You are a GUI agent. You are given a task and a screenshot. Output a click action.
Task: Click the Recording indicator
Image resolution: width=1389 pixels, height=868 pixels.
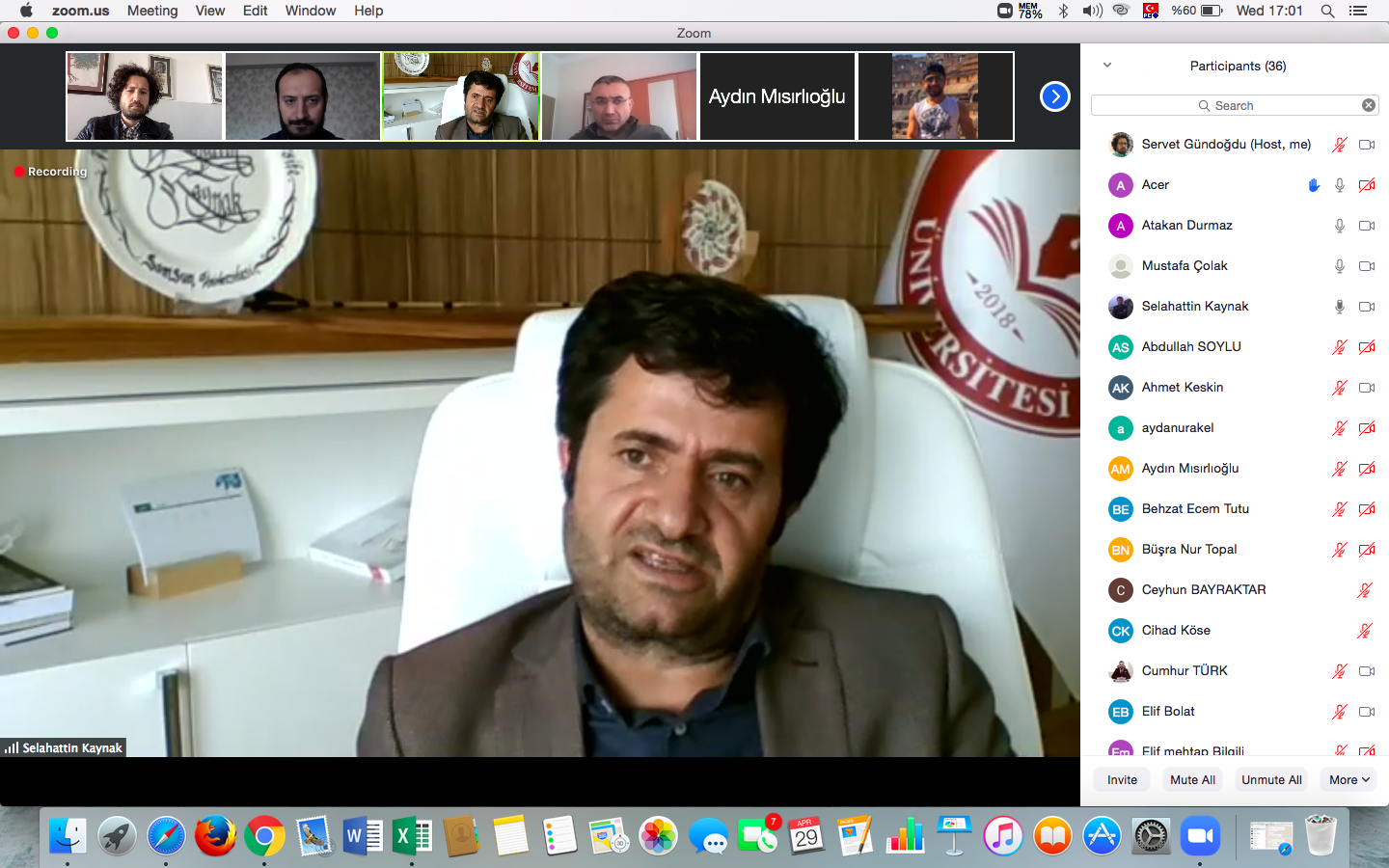51,172
